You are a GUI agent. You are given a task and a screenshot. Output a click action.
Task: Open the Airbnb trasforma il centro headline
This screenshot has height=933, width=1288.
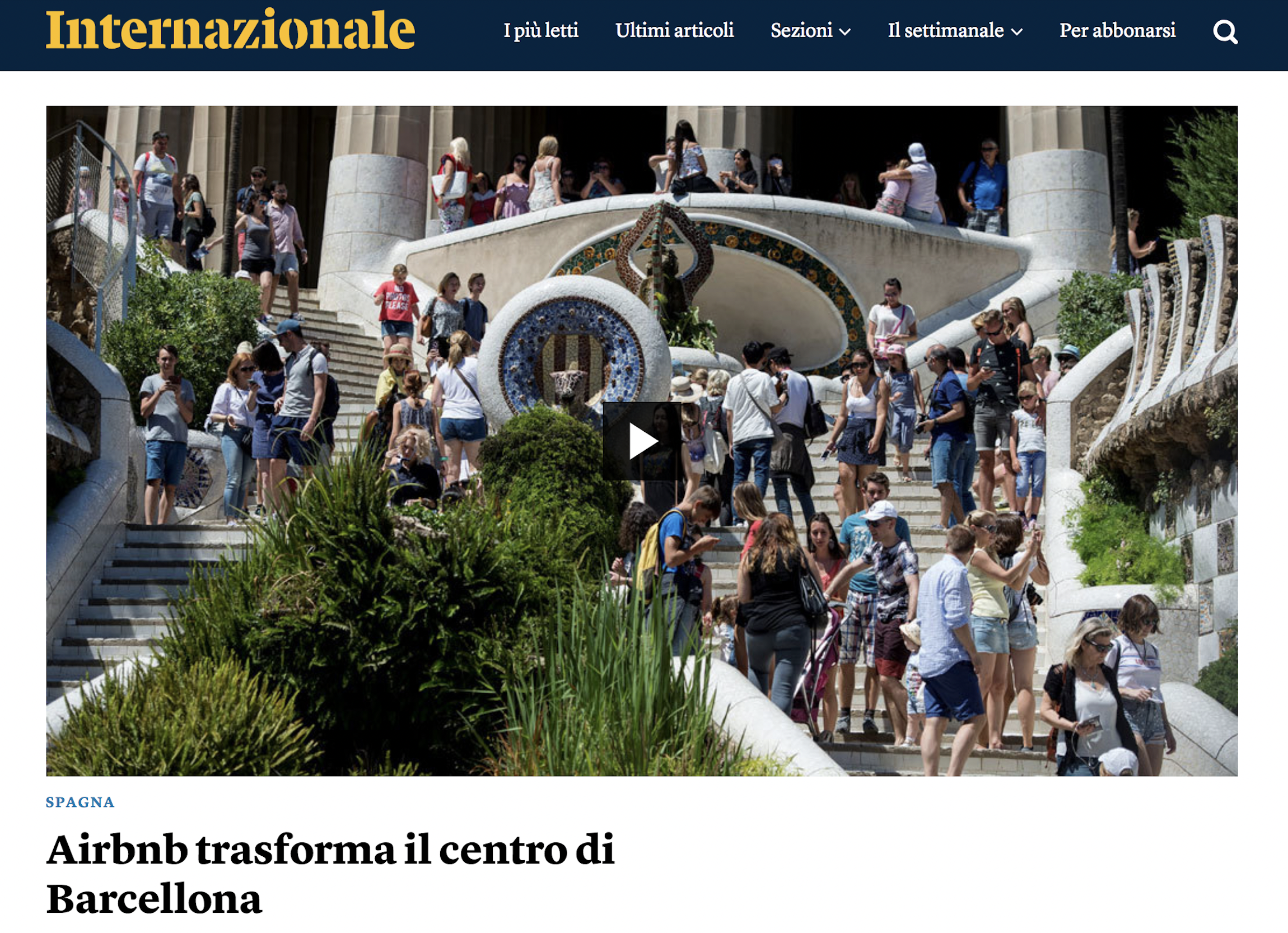coord(330,874)
